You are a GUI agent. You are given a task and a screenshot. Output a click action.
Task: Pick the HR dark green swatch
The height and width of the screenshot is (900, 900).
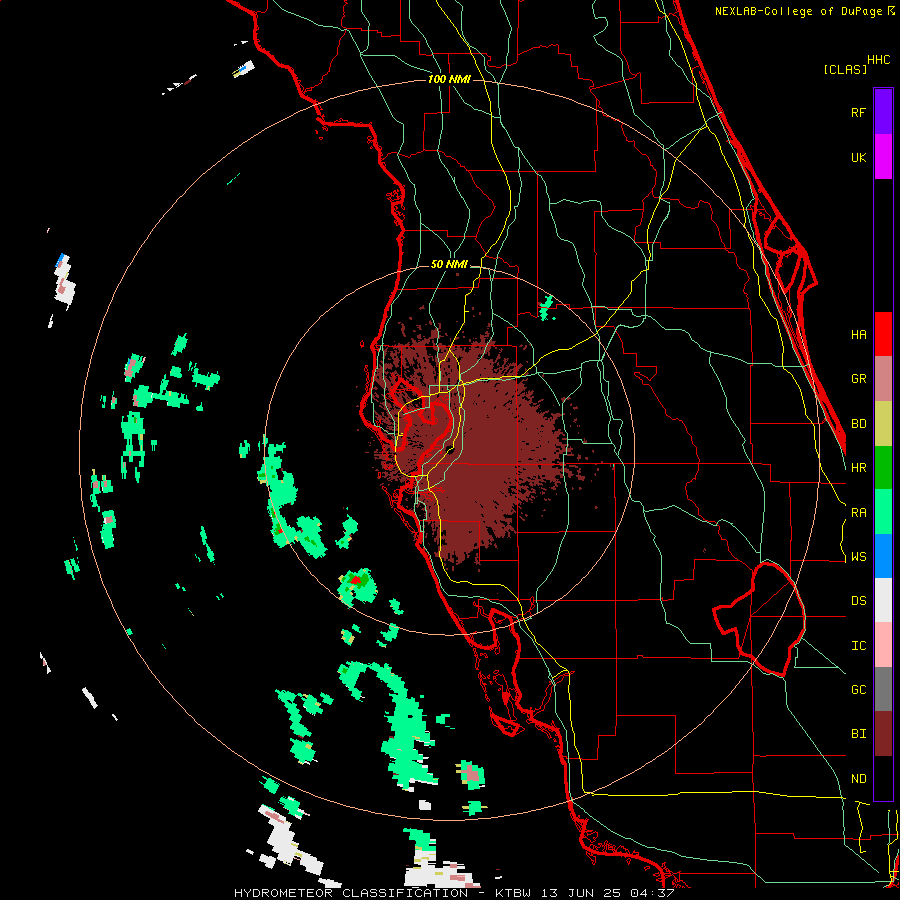tap(883, 468)
